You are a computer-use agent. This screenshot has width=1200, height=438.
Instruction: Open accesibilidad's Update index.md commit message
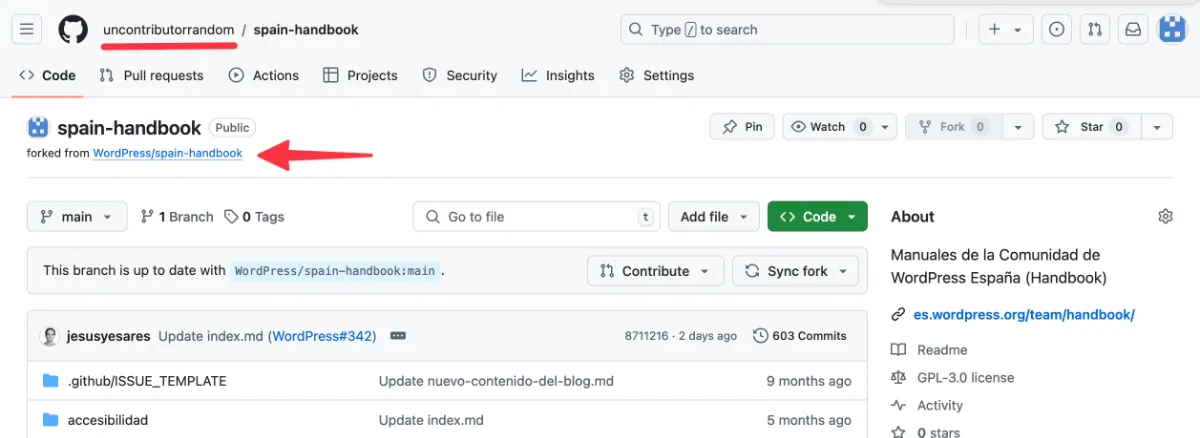click(x=431, y=420)
